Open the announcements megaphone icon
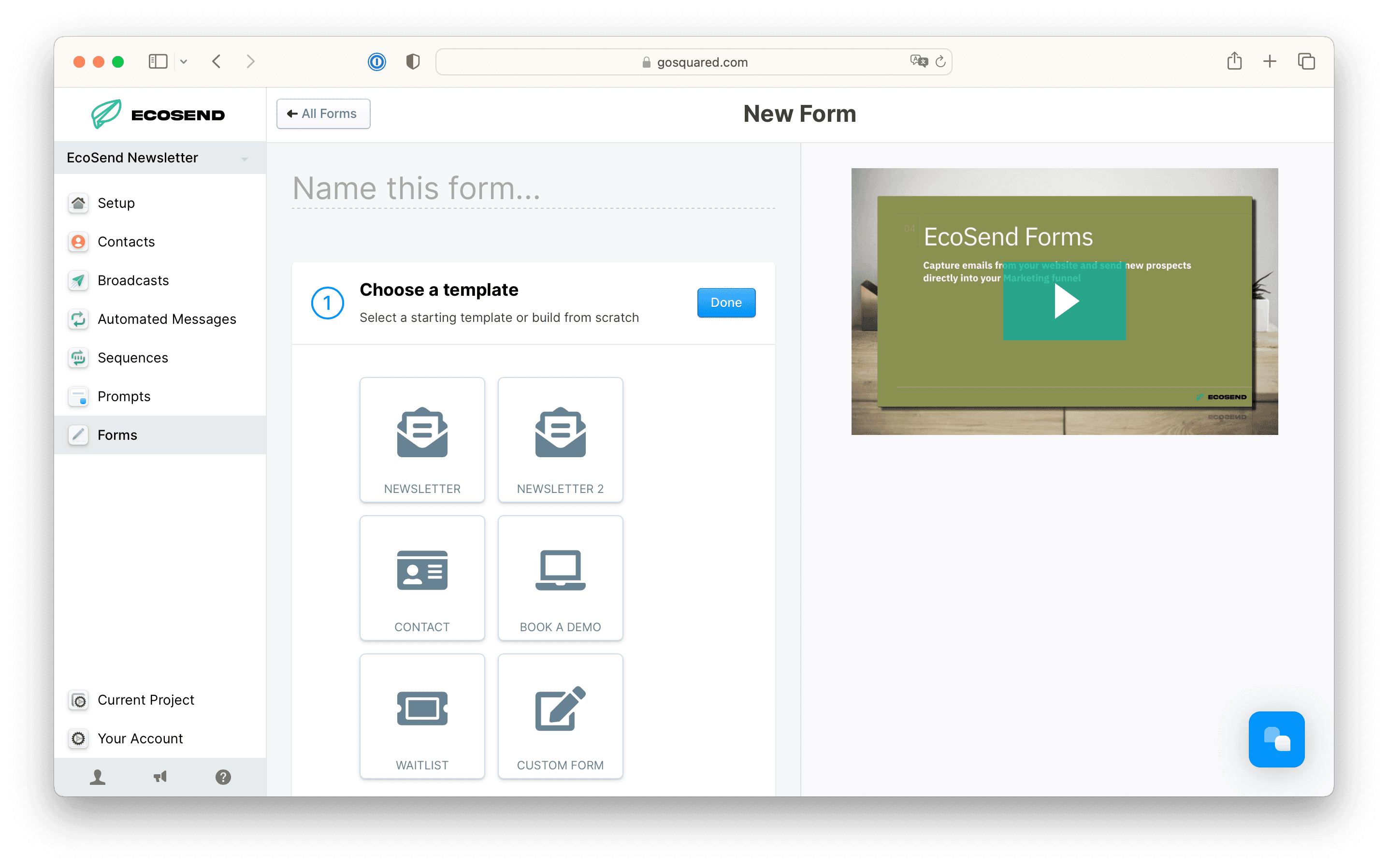The width and height of the screenshot is (1388, 868). [160, 777]
